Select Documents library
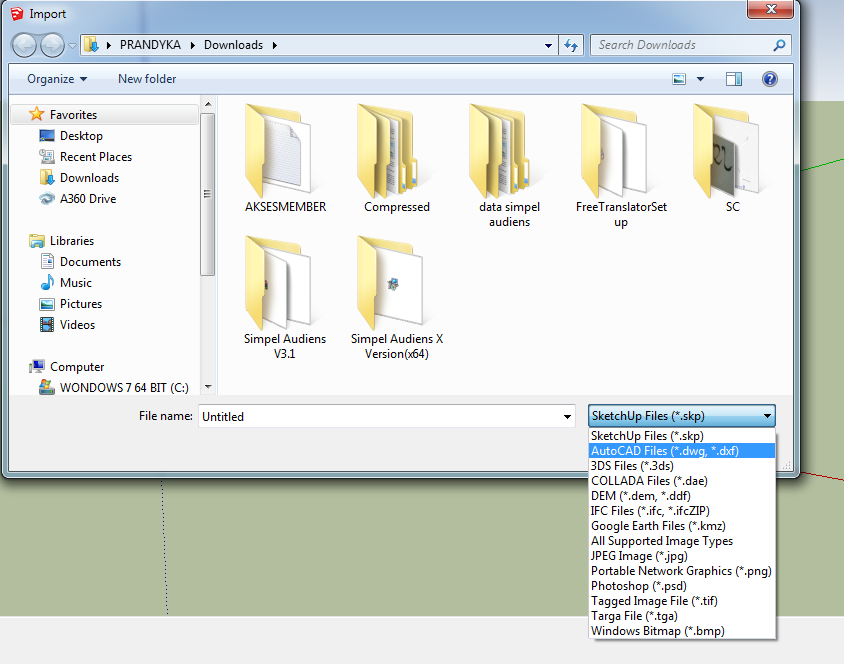 (90, 262)
